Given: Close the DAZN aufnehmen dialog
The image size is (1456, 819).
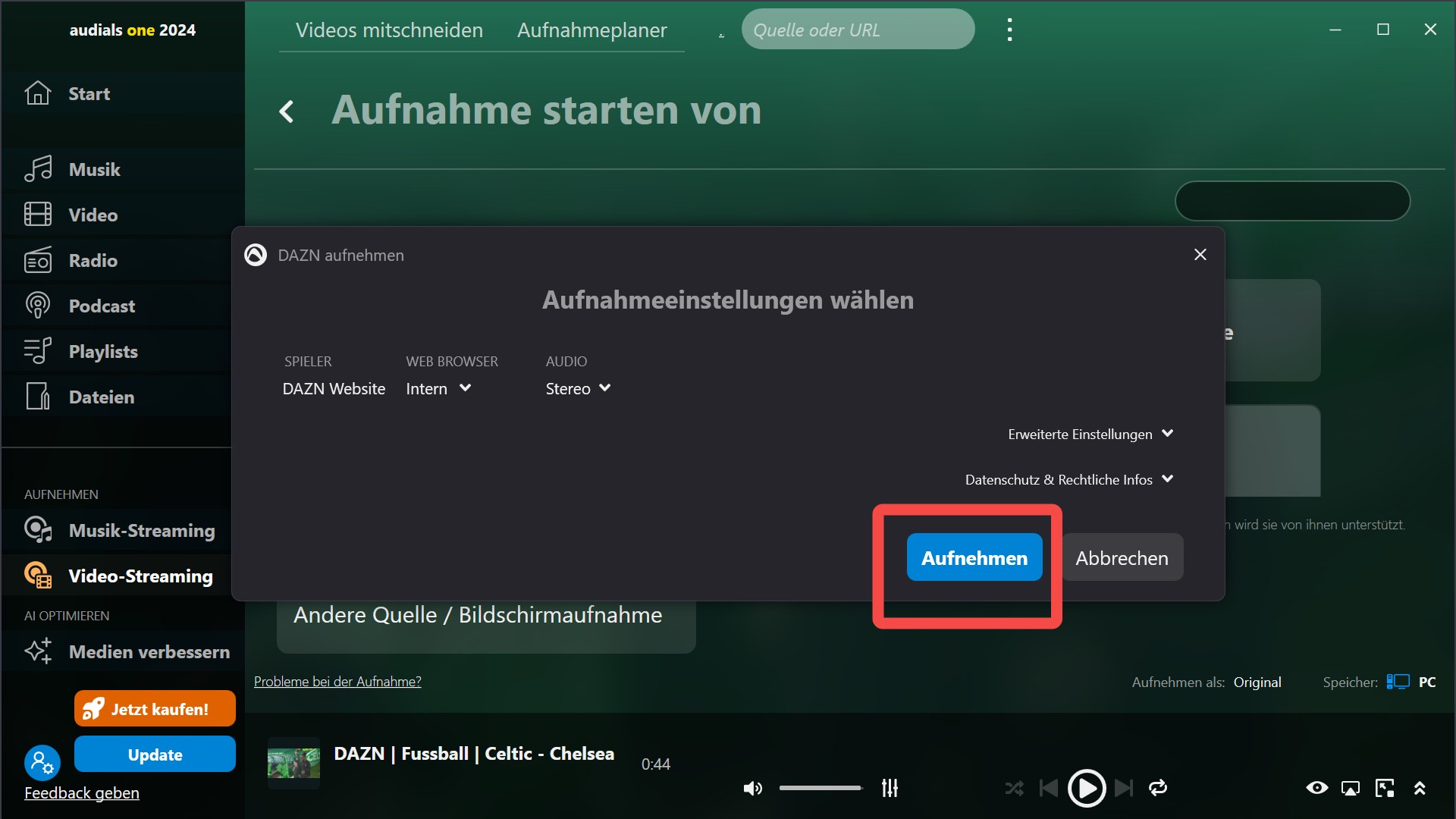Looking at the screenshot, I should point(1200,255).
